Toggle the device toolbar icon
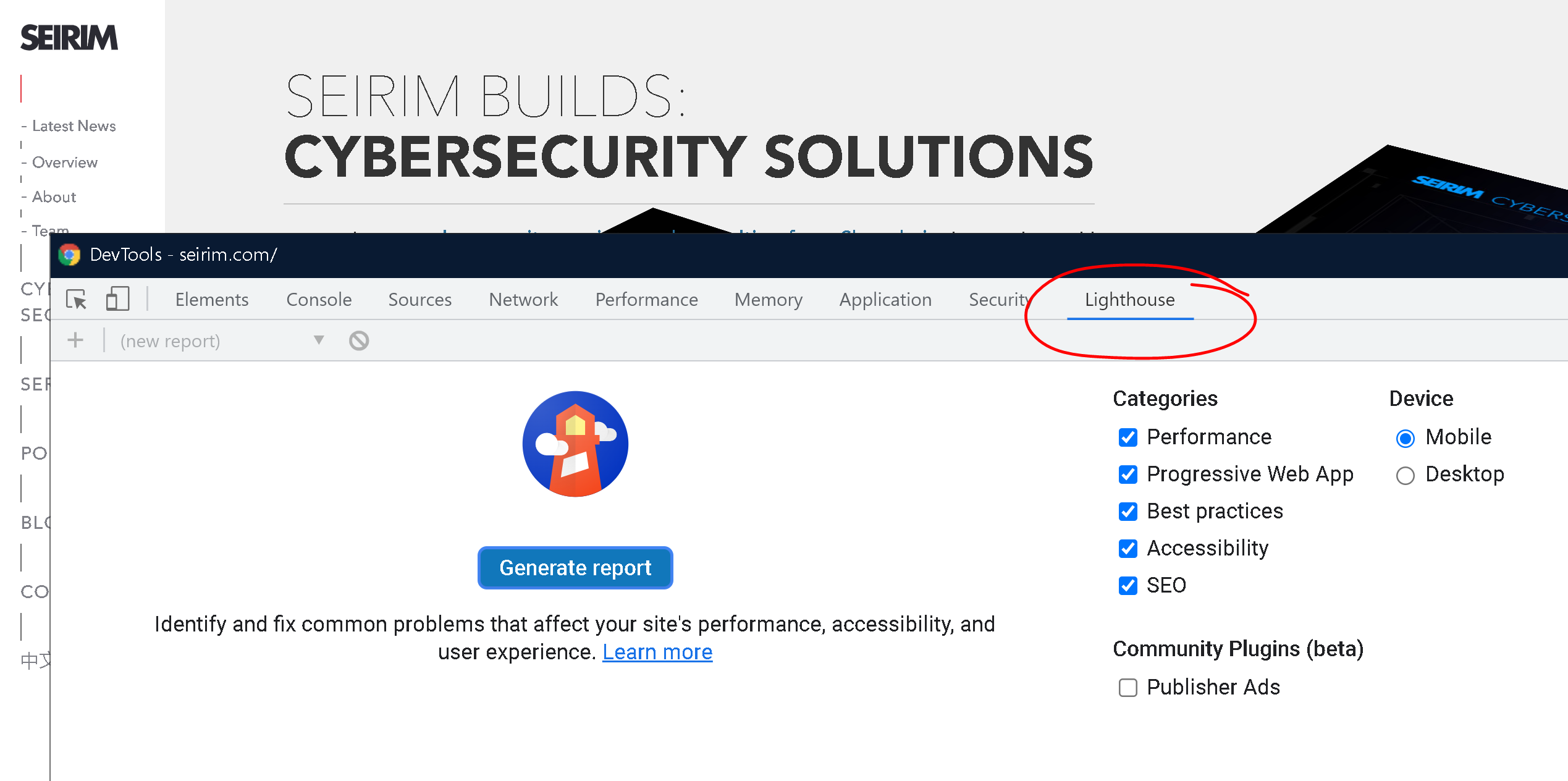Image resolution: width=1568 pixels, height=781 pixels. [x=117, y=299]
